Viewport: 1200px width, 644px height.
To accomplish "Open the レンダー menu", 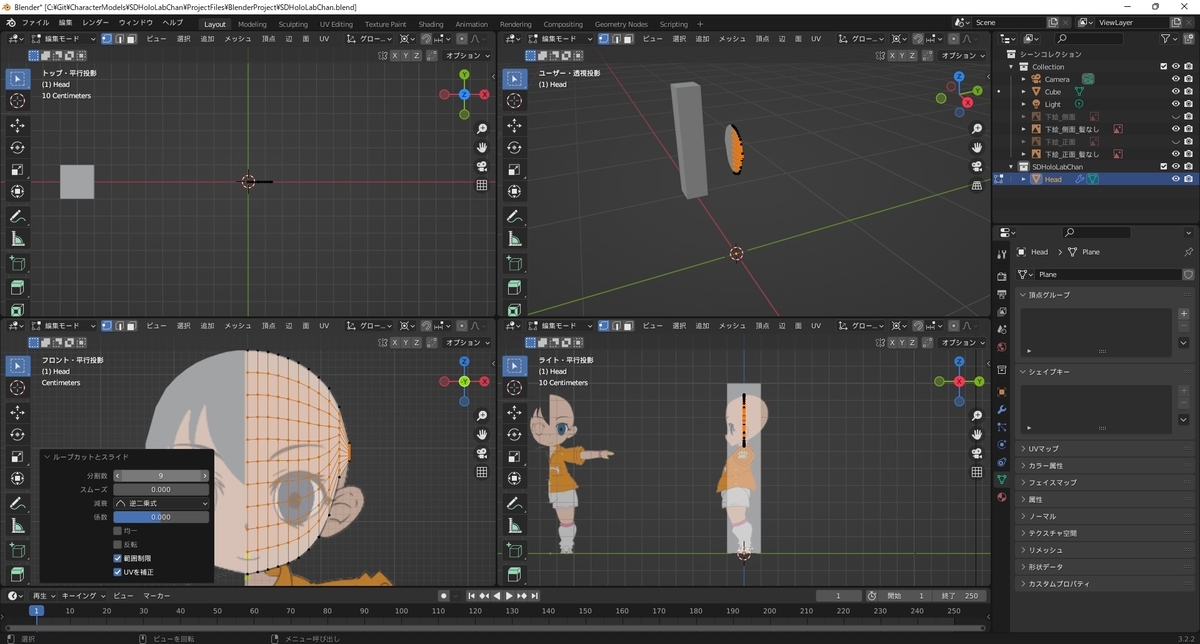I will coord(96,22).
